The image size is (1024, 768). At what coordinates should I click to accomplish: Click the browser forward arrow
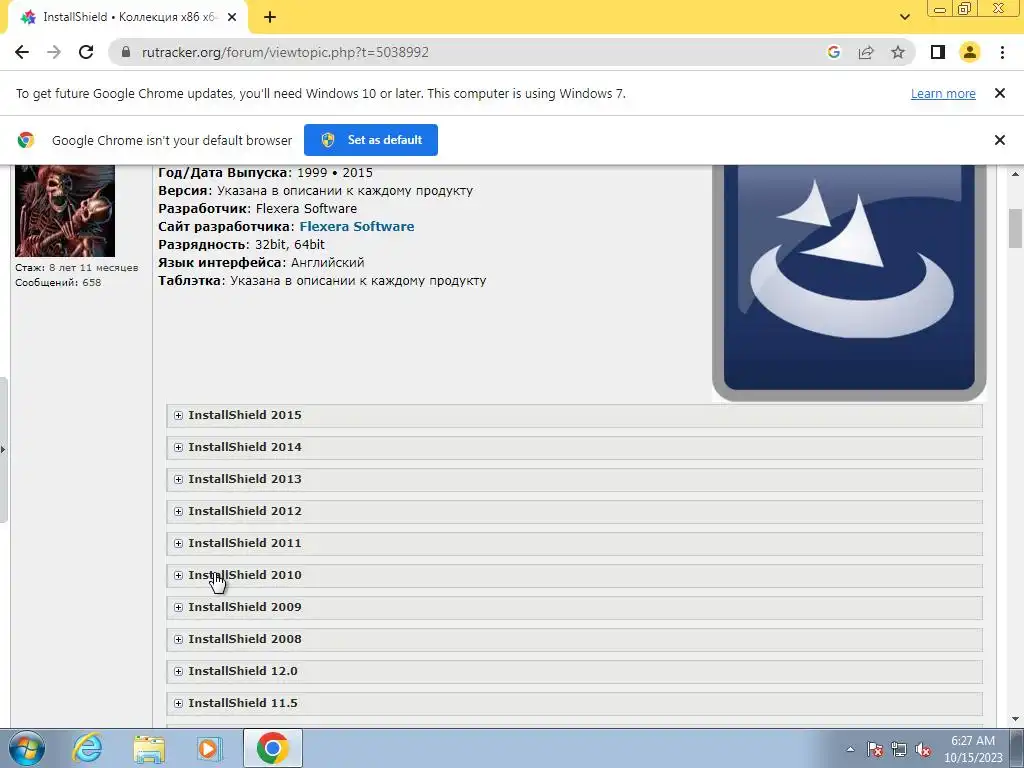tap(54, 52)
